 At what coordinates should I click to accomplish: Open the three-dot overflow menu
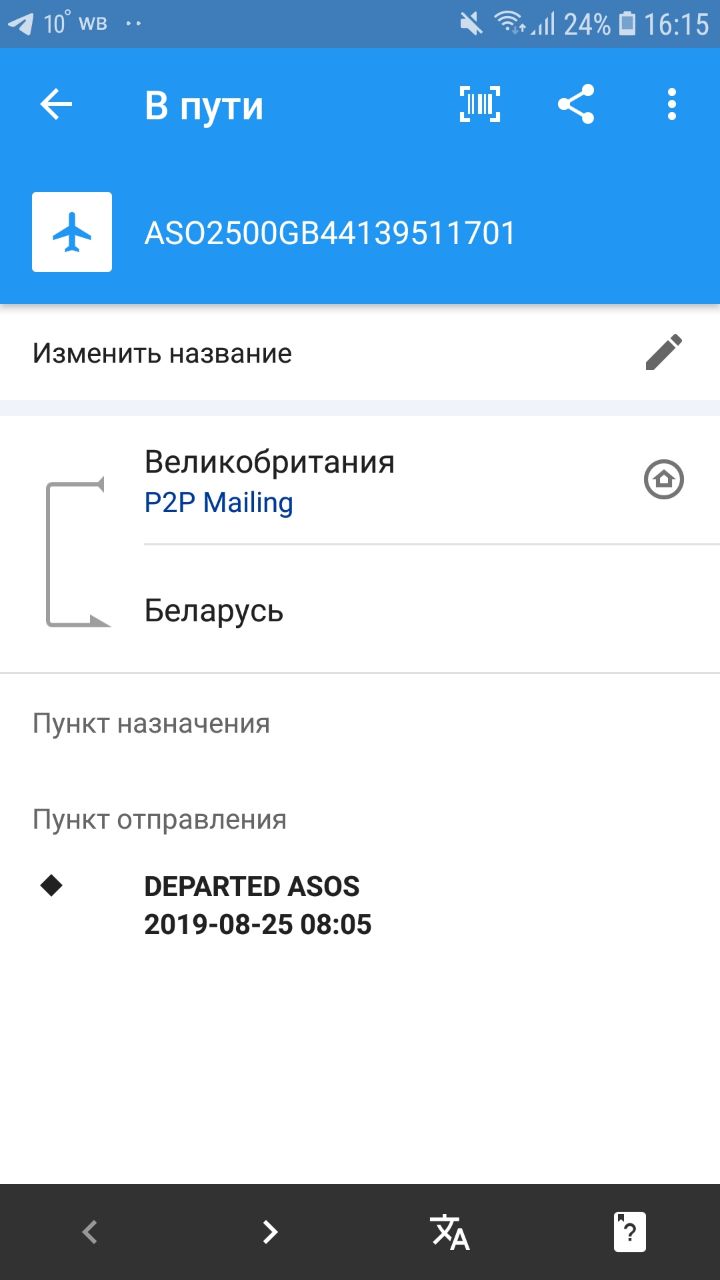click(x=671, y=104)
